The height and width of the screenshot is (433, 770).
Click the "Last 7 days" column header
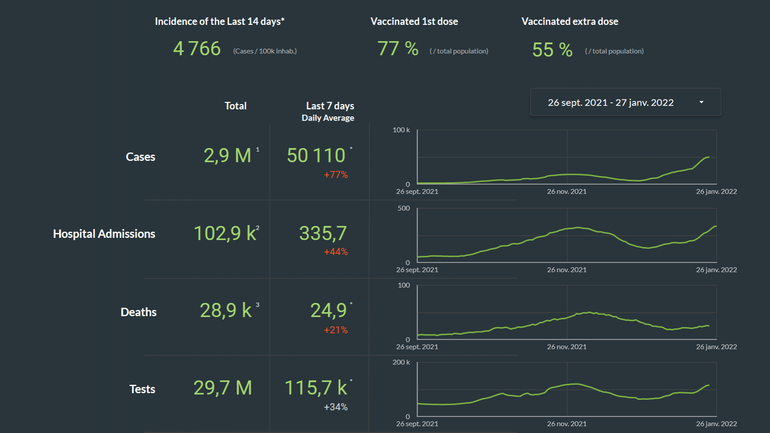(329, 106)
